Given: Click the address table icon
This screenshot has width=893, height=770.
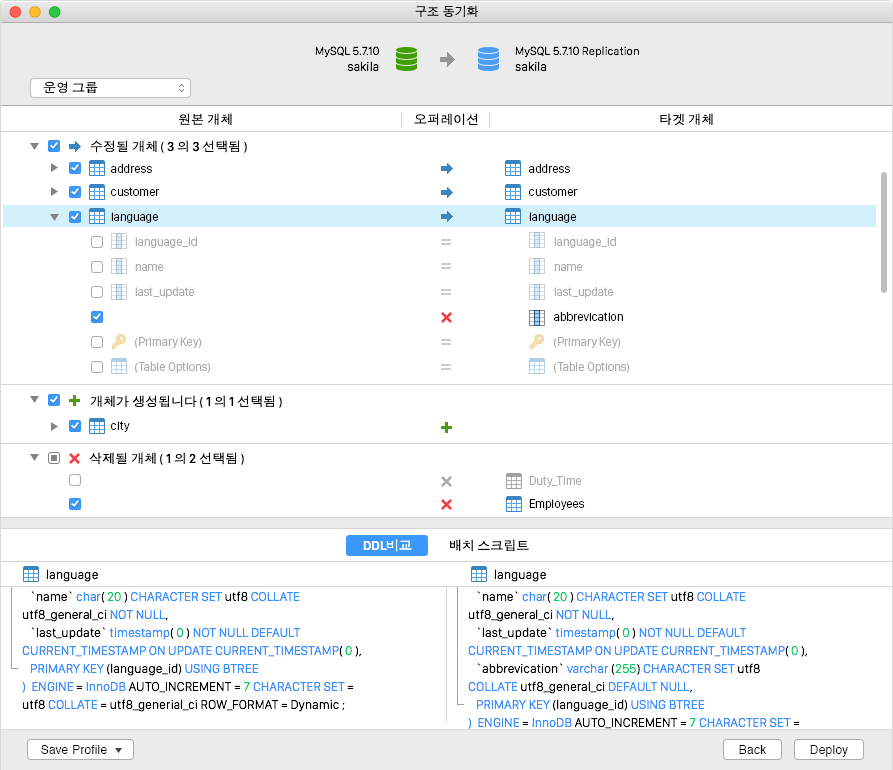Looking at the screenshot, I should click(x=98, y=167).
